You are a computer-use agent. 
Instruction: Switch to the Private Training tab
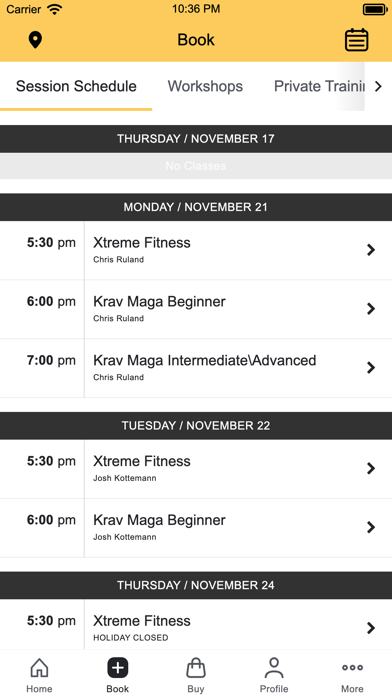[x=319, y=86]
